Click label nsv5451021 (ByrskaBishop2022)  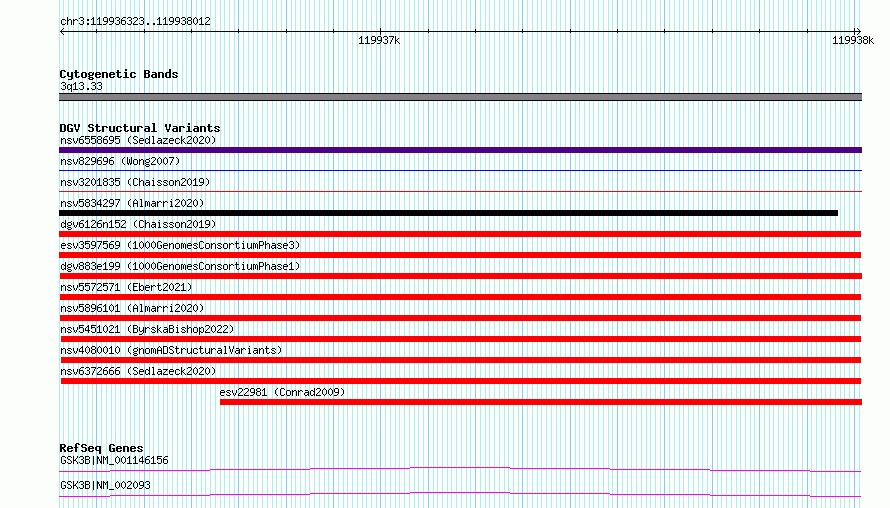(x=147, y=329)
